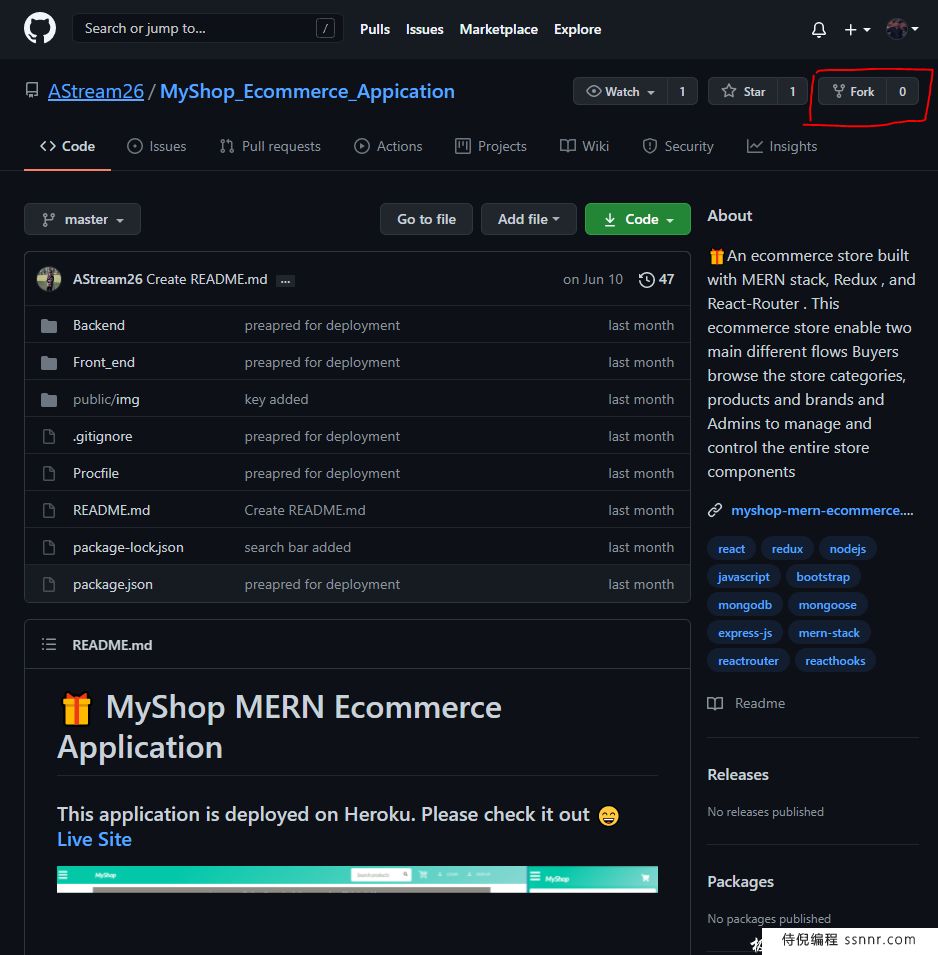
Task: Go to Marketplace
Action: click(x=498, y=29)
